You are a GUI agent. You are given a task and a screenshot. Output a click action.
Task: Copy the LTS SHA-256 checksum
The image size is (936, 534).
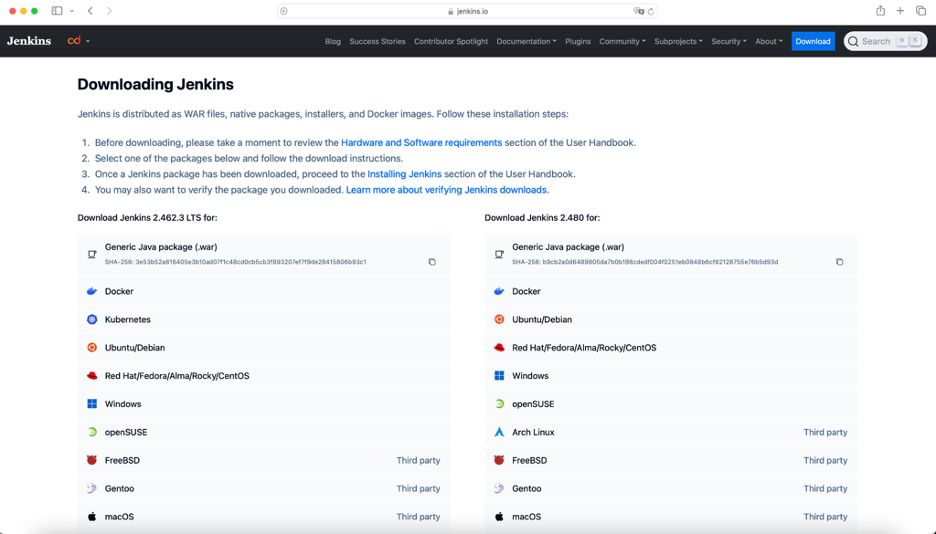[432, 262]
